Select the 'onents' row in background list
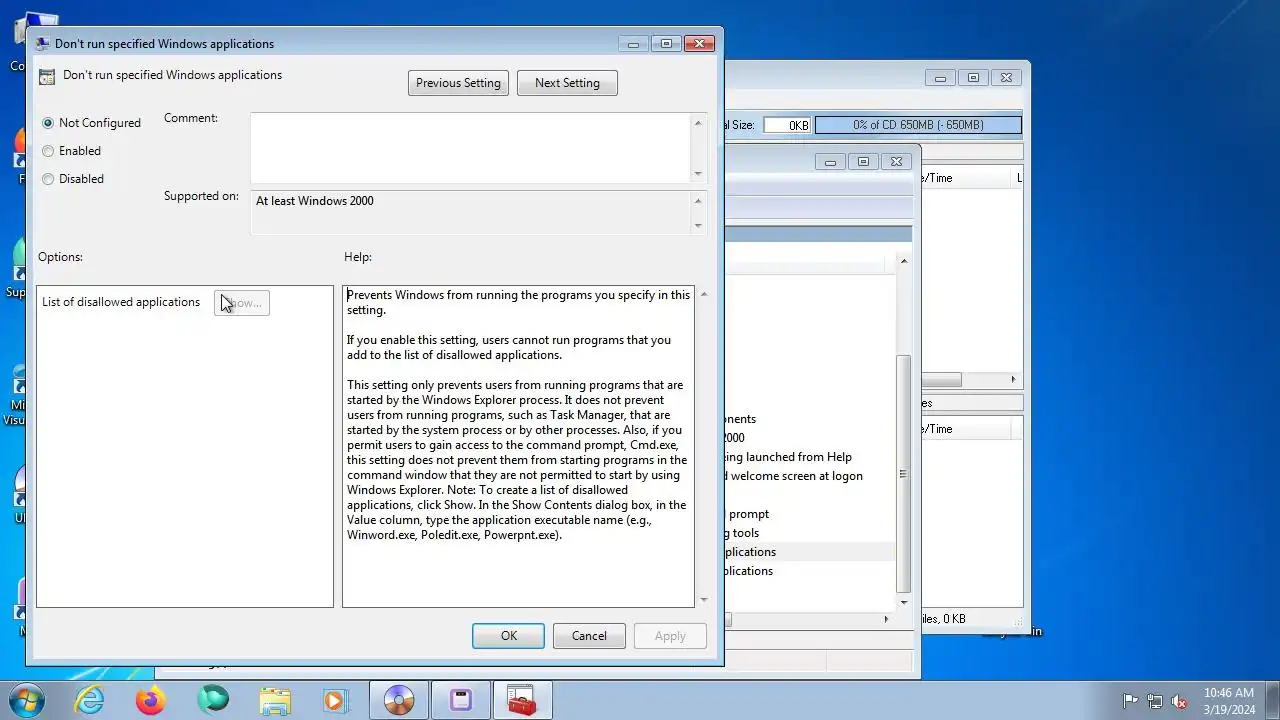Image resolution: width=1280 pixels, height=720 pixels. (741, 419)
